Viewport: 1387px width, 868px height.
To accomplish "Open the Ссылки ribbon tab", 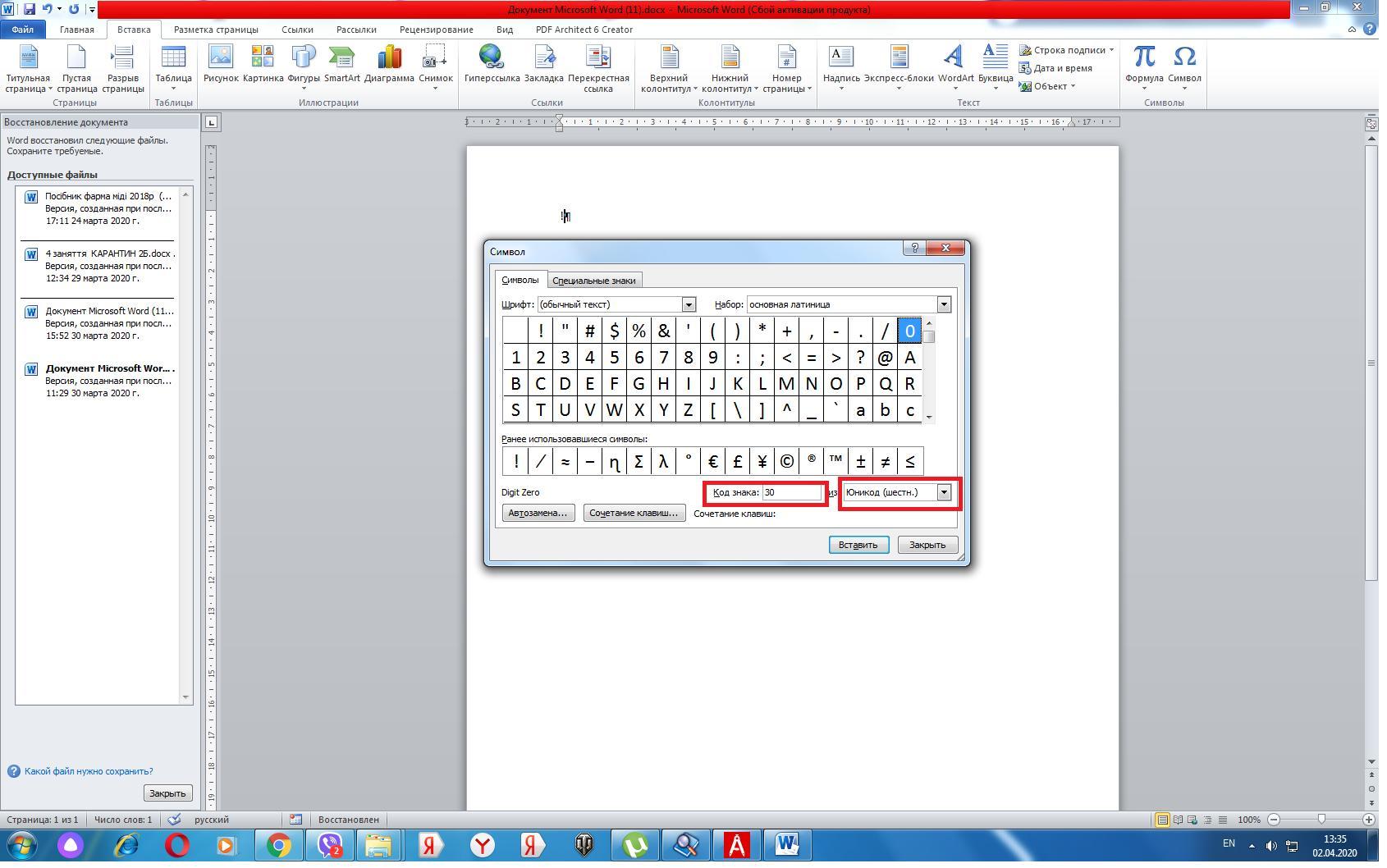I will (x=297, y=30).
